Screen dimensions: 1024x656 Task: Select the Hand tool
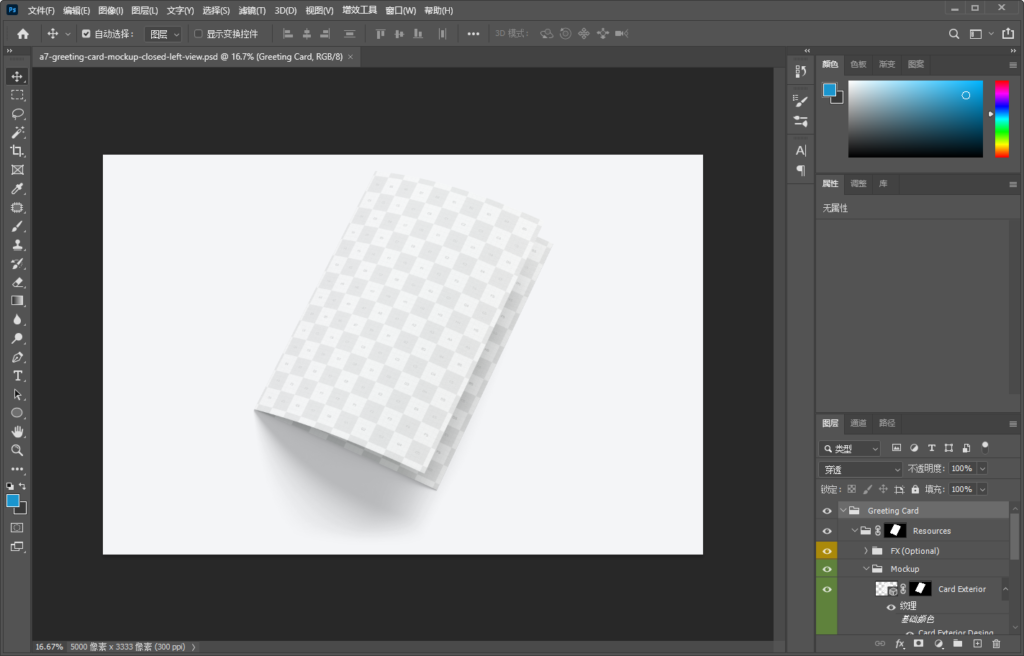click(x=17, y=432)
